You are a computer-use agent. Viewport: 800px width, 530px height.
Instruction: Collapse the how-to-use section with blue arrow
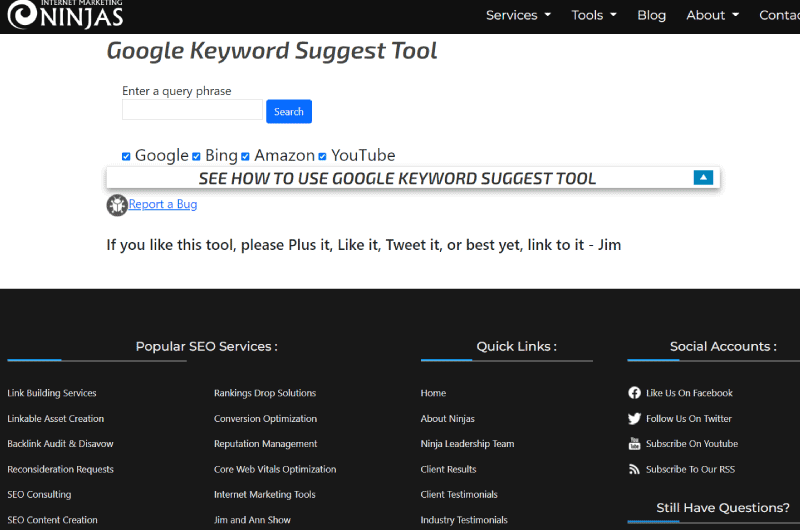(703, 178)
